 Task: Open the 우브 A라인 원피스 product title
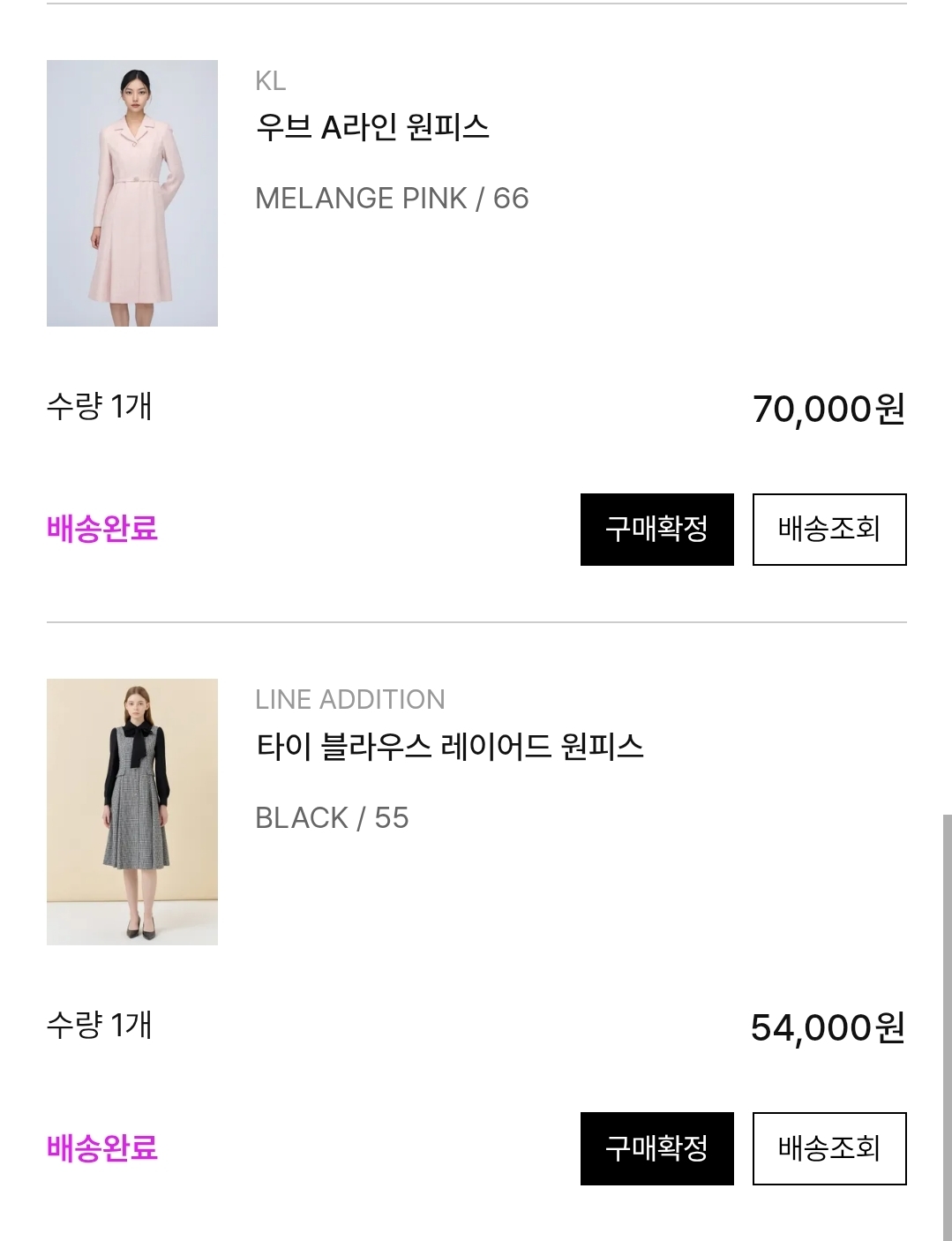pyautogui.click(x=372, y=128)
